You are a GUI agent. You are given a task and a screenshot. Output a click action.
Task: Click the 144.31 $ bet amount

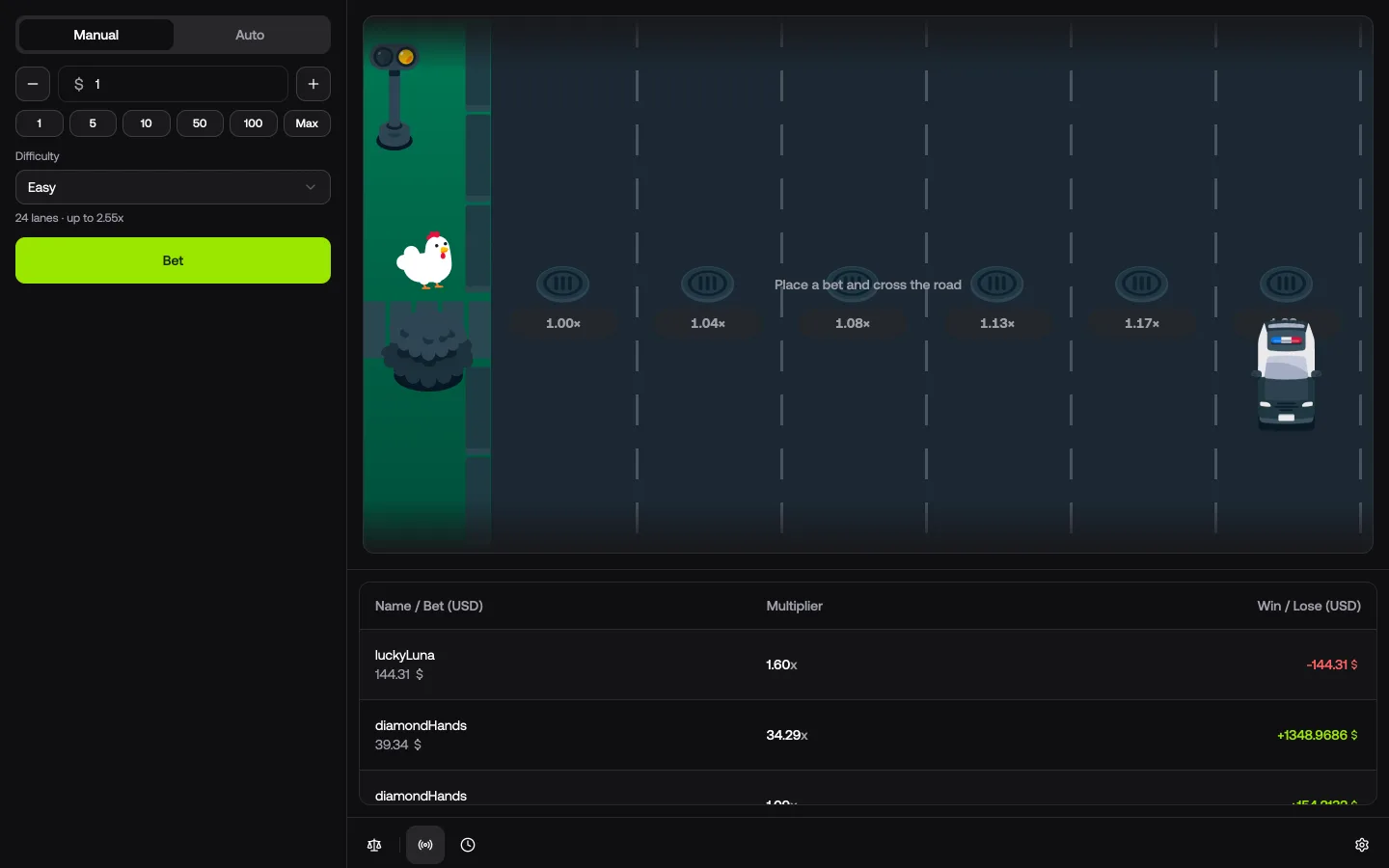click(x=399, y=674)
